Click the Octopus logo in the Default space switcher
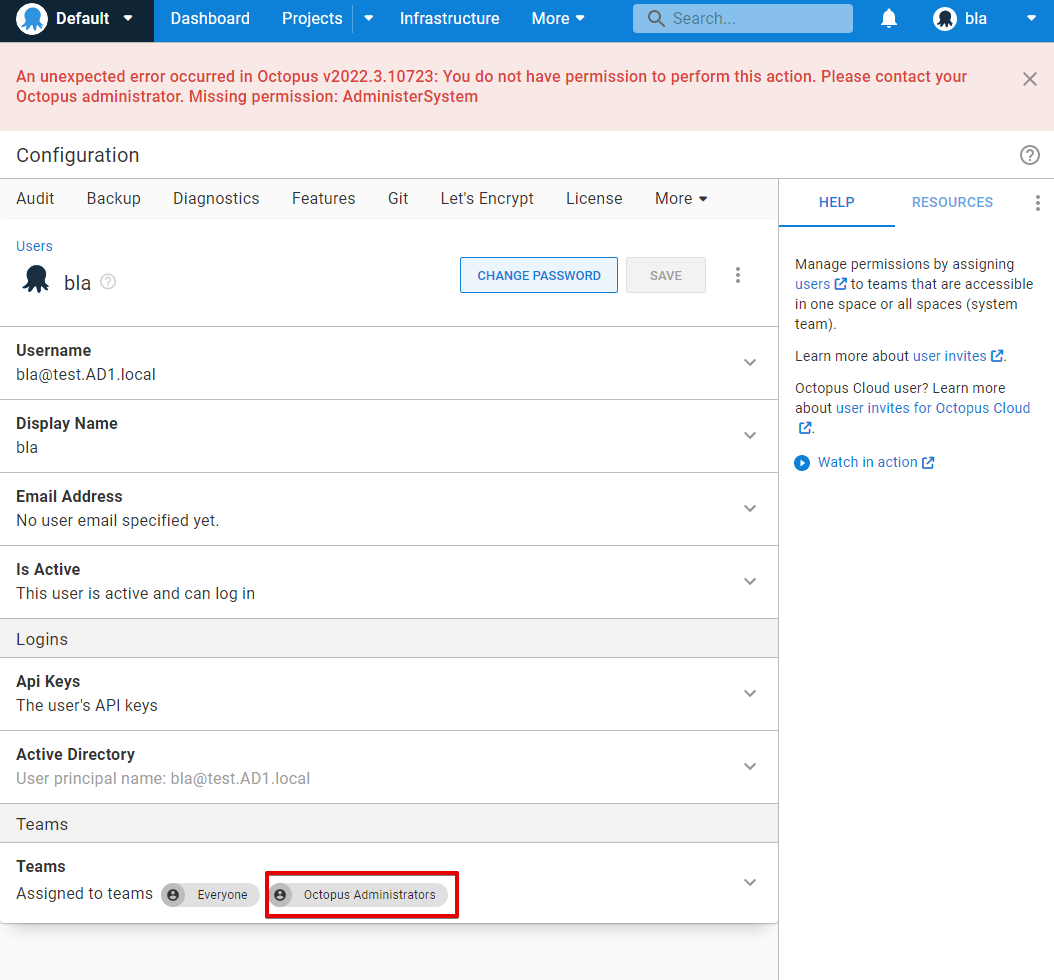The image size is (1054, 980). [x=32, y=18]
